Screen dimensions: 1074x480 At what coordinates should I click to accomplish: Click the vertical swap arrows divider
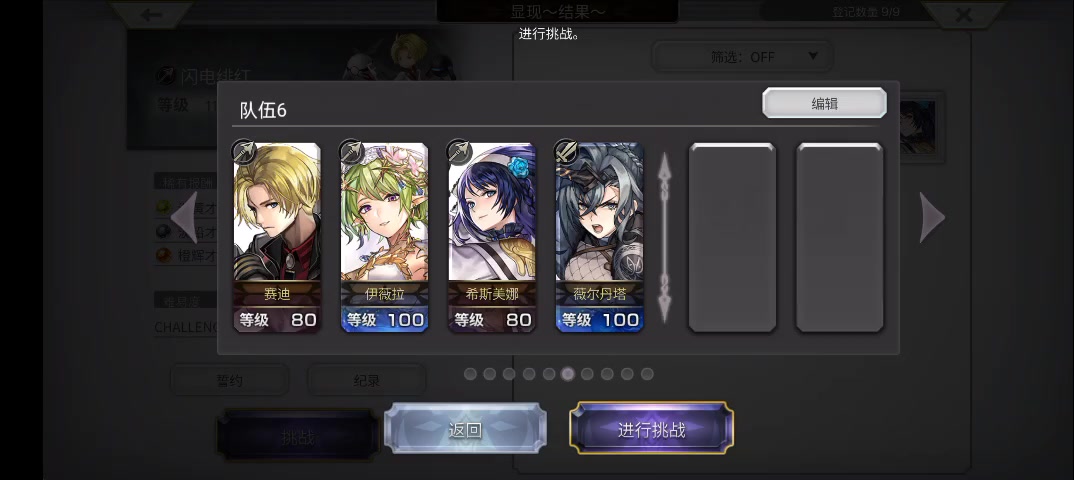point(664,238)
